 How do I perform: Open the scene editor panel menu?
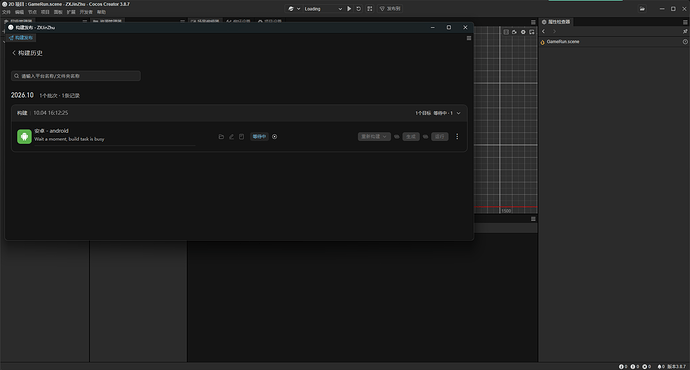(x=533, y=22)
